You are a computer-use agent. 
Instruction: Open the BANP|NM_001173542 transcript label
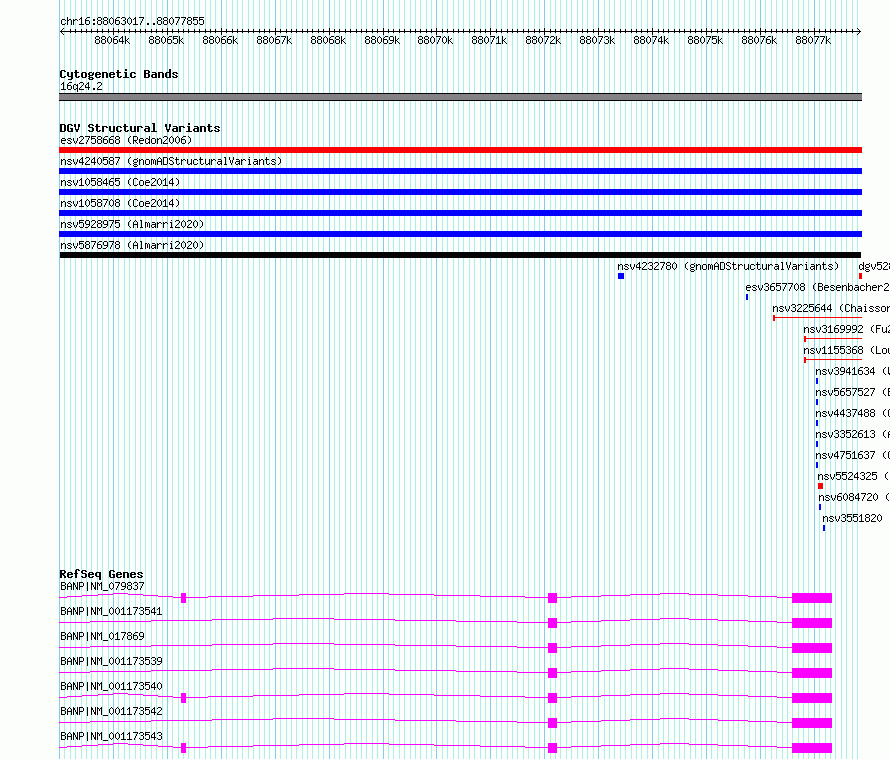pos(111,711)
